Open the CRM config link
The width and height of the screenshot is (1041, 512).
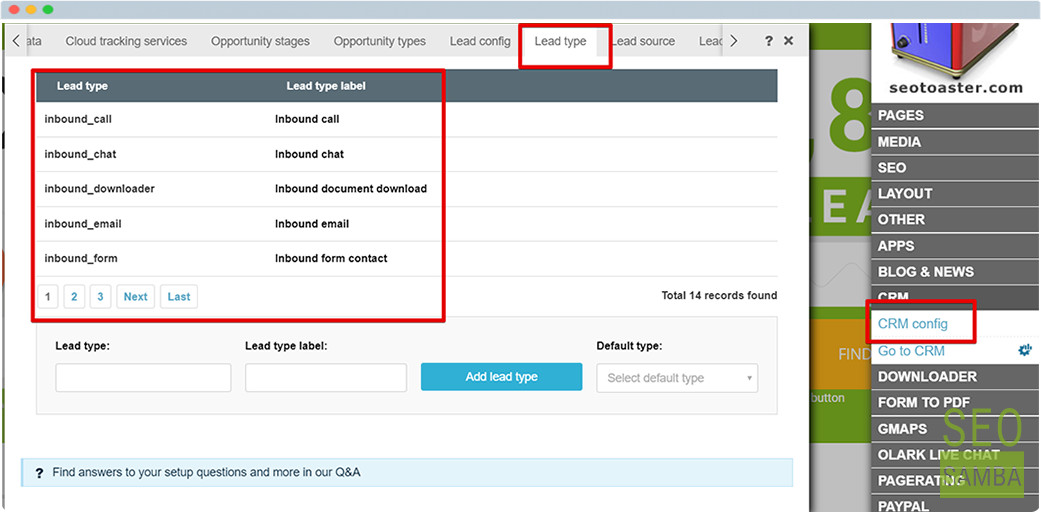(x=912, y=324)
